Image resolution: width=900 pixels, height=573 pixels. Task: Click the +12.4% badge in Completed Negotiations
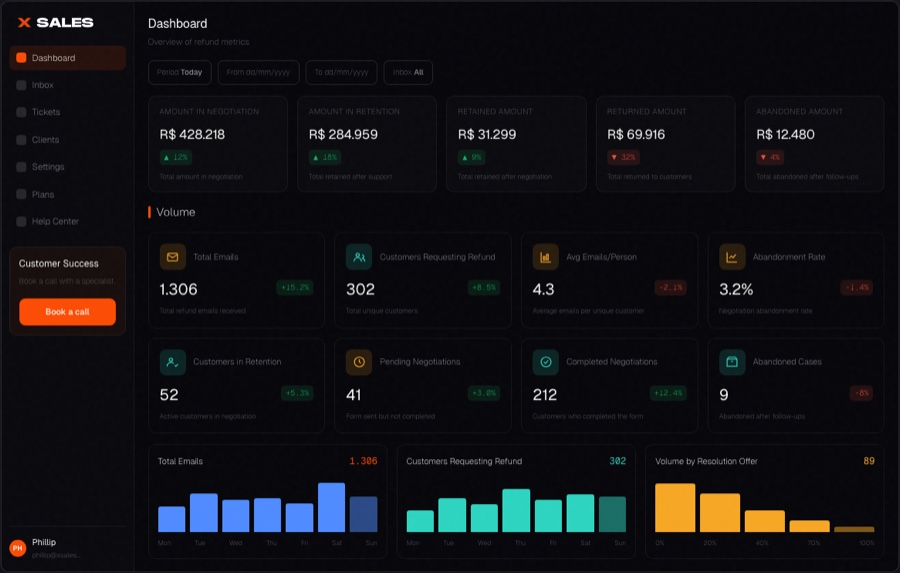[668, 393]
